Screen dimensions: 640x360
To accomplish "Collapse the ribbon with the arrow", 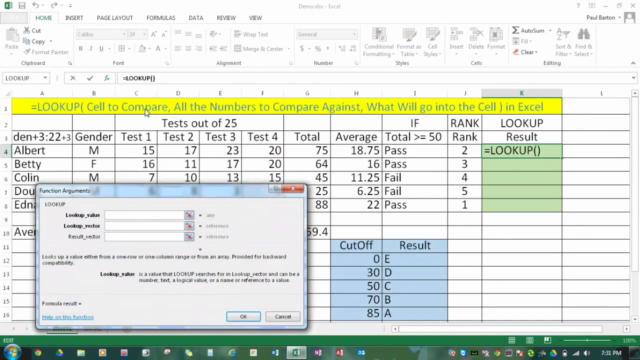I will (x=633, y=63).
